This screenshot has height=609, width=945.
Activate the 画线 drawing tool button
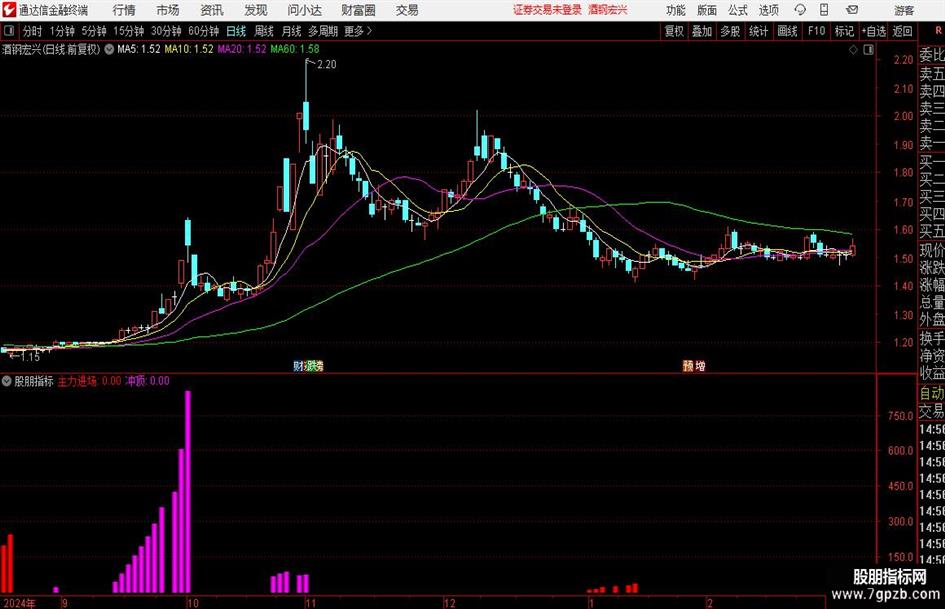[x=787, y=31]
